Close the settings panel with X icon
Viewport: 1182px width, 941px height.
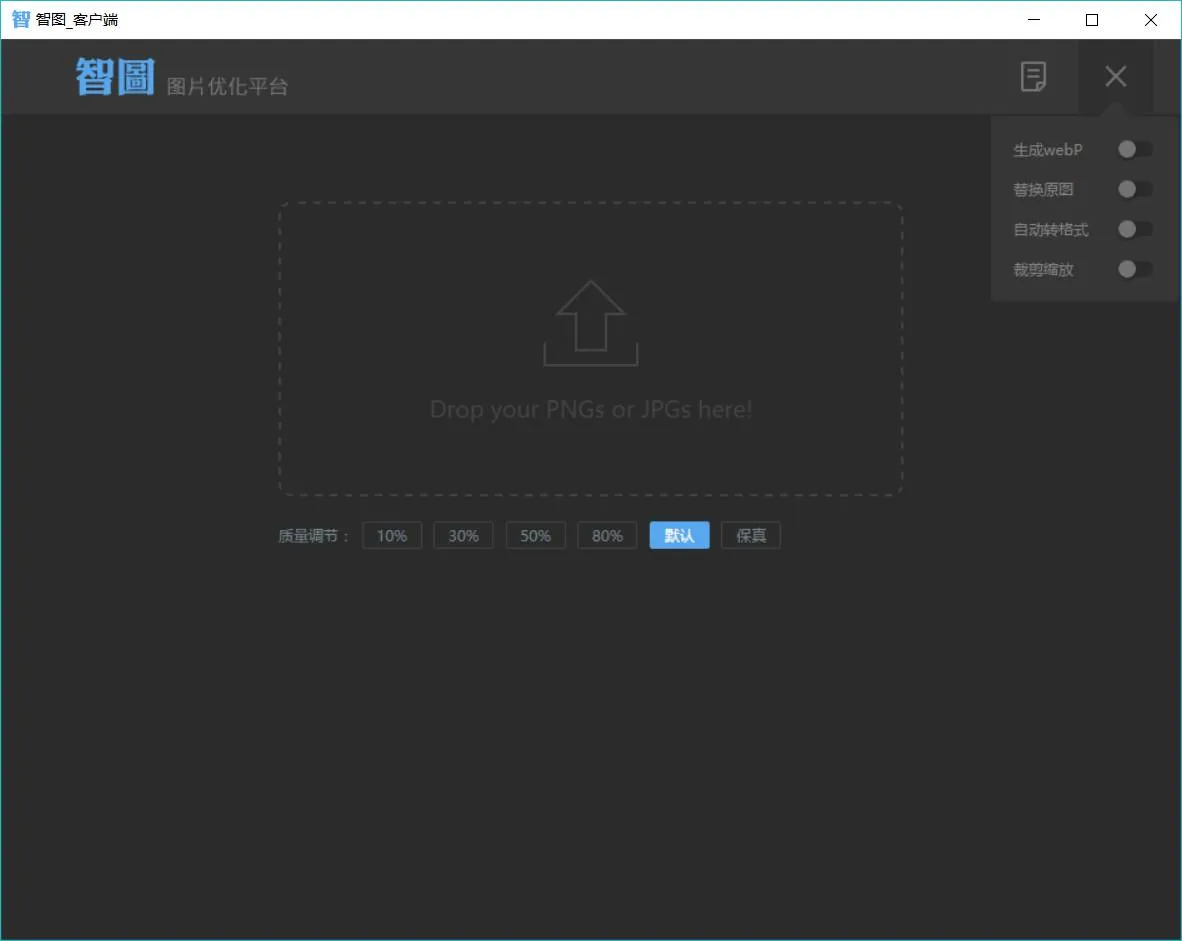click(1116, 76)
